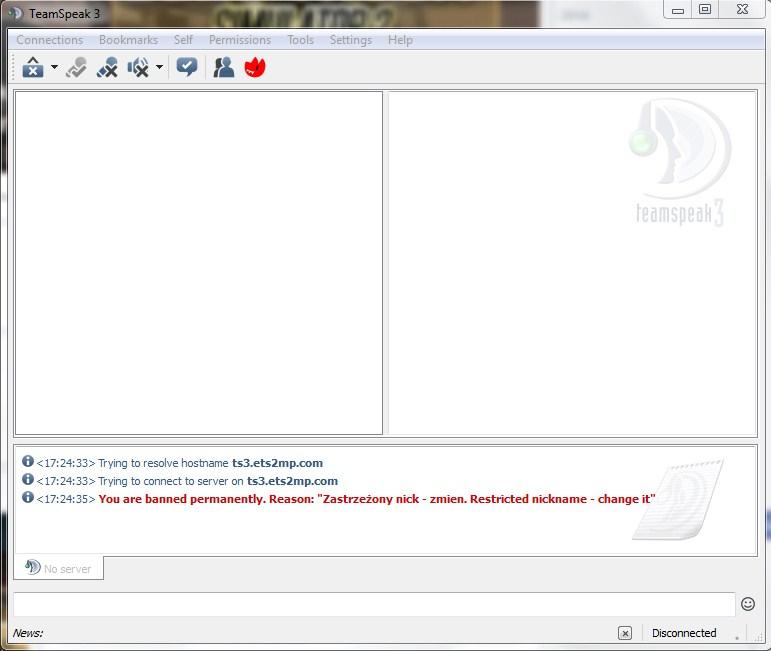The image size is (771, 651).
Task: Open the contacts manager icon
Action: point(224,67)
